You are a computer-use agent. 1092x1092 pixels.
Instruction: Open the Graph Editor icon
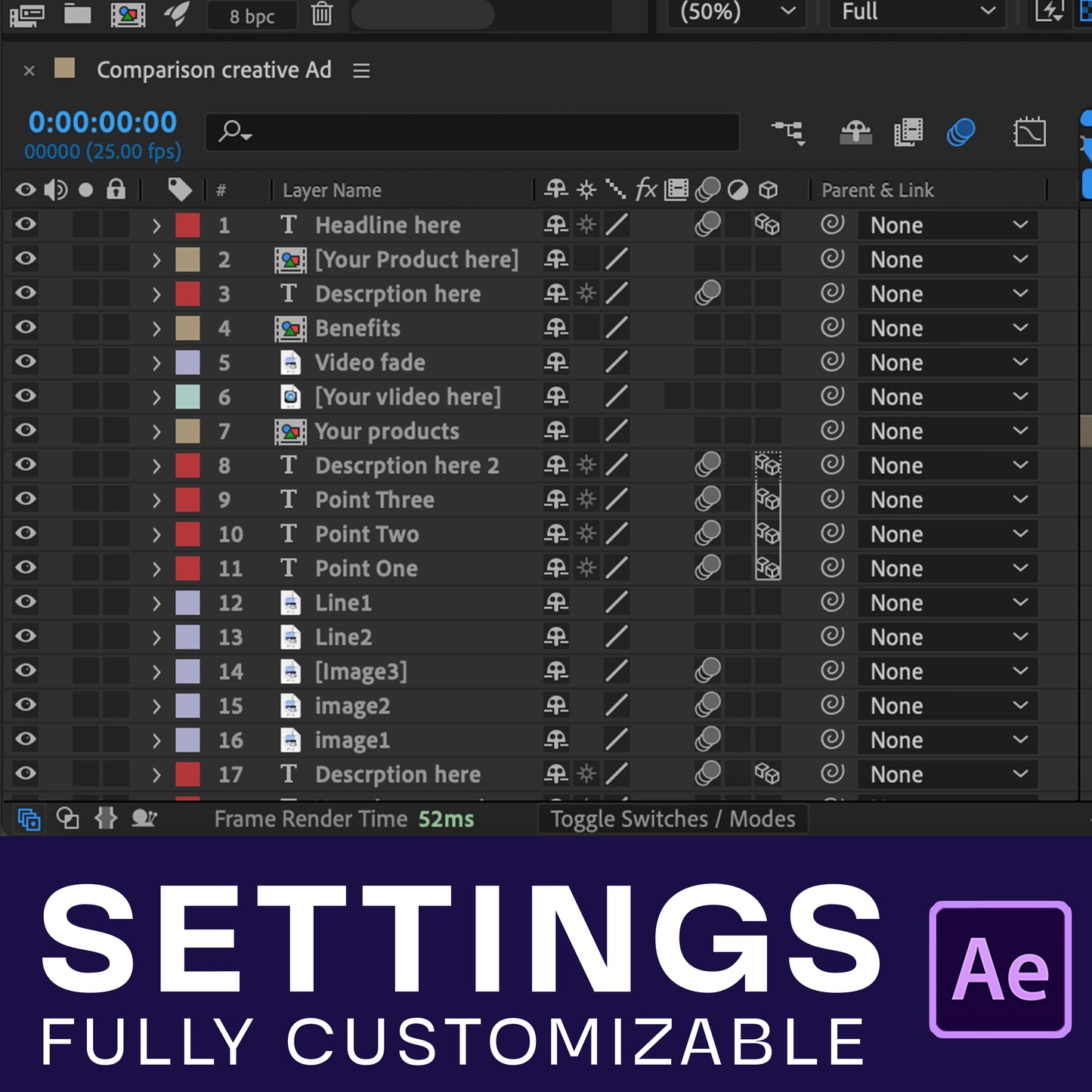click(x=1029, y=132)
